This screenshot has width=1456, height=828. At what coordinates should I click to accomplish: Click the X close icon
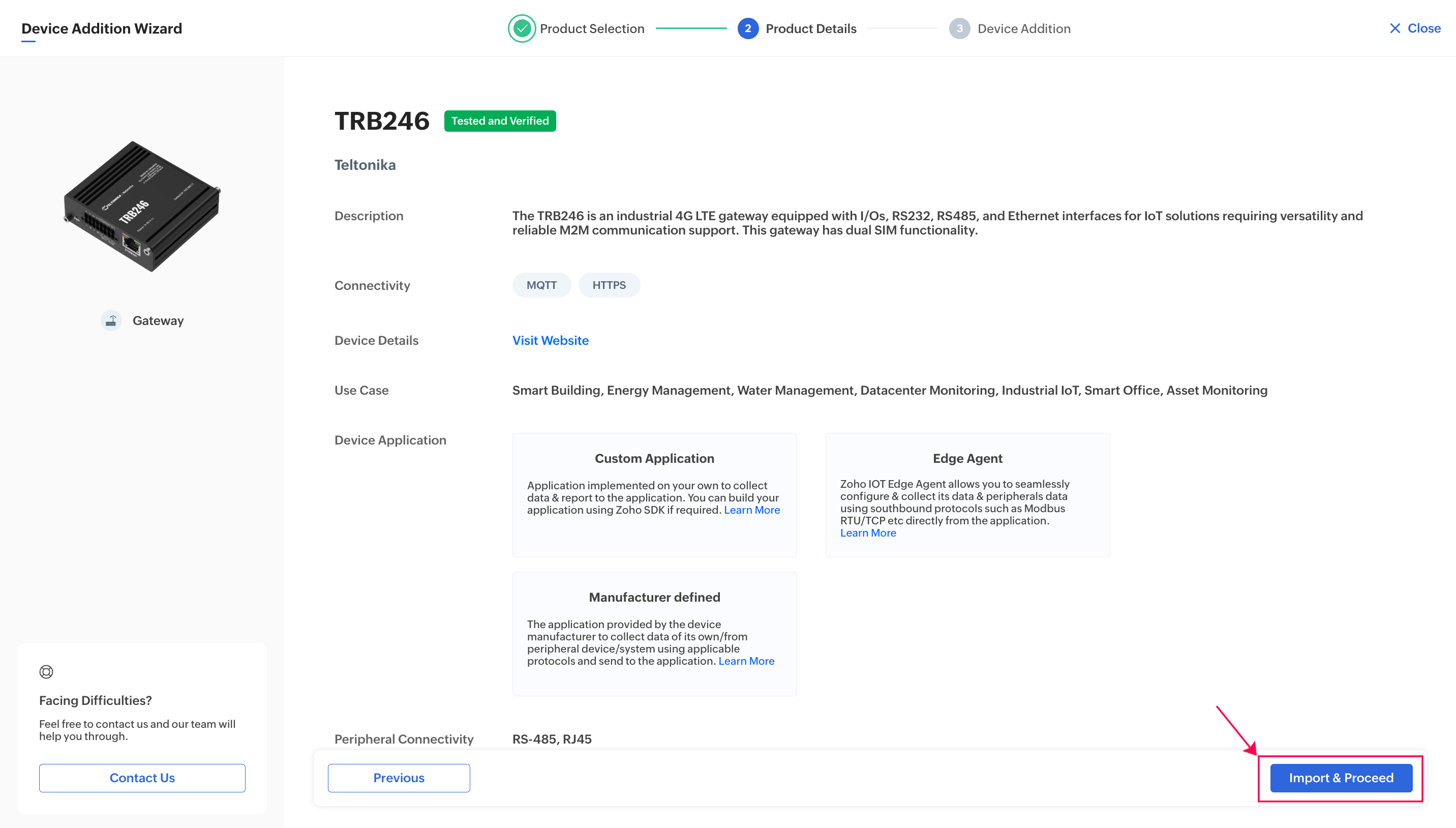[1394, 28]
